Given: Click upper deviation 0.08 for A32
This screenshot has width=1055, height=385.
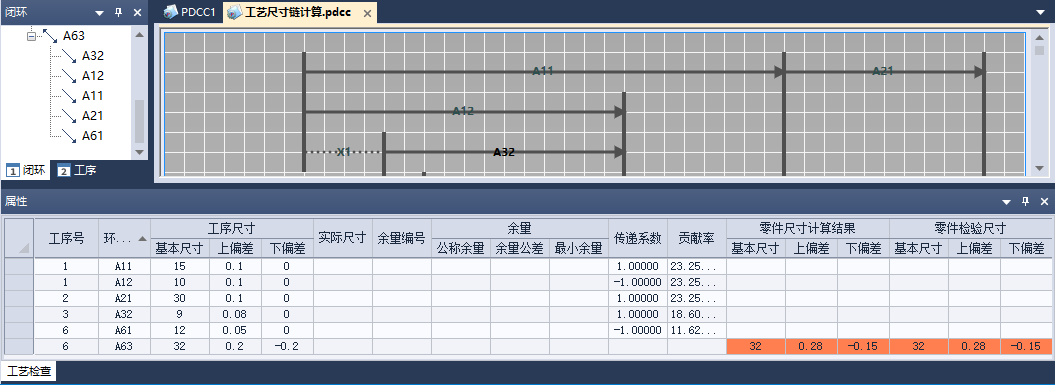Looking at the screenshot, I should click(x=235, y=314).
